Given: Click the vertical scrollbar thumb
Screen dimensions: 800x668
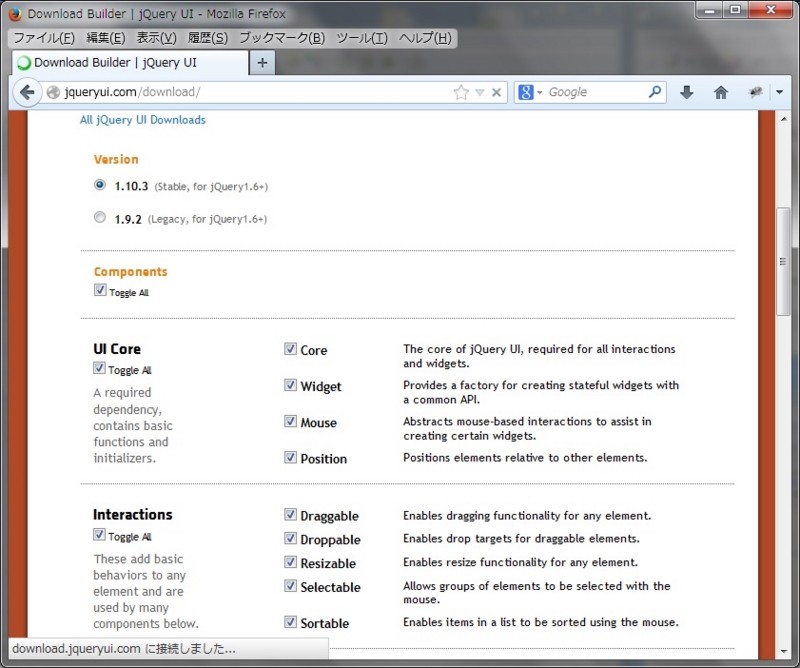Looking at the screenshot, I should click(783, 262).
